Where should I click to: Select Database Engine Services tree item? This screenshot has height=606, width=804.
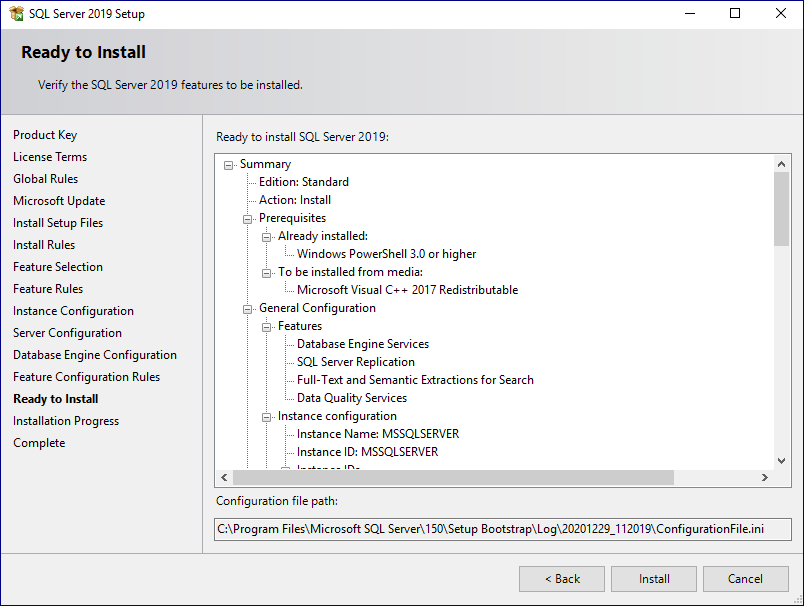point(363,343)
